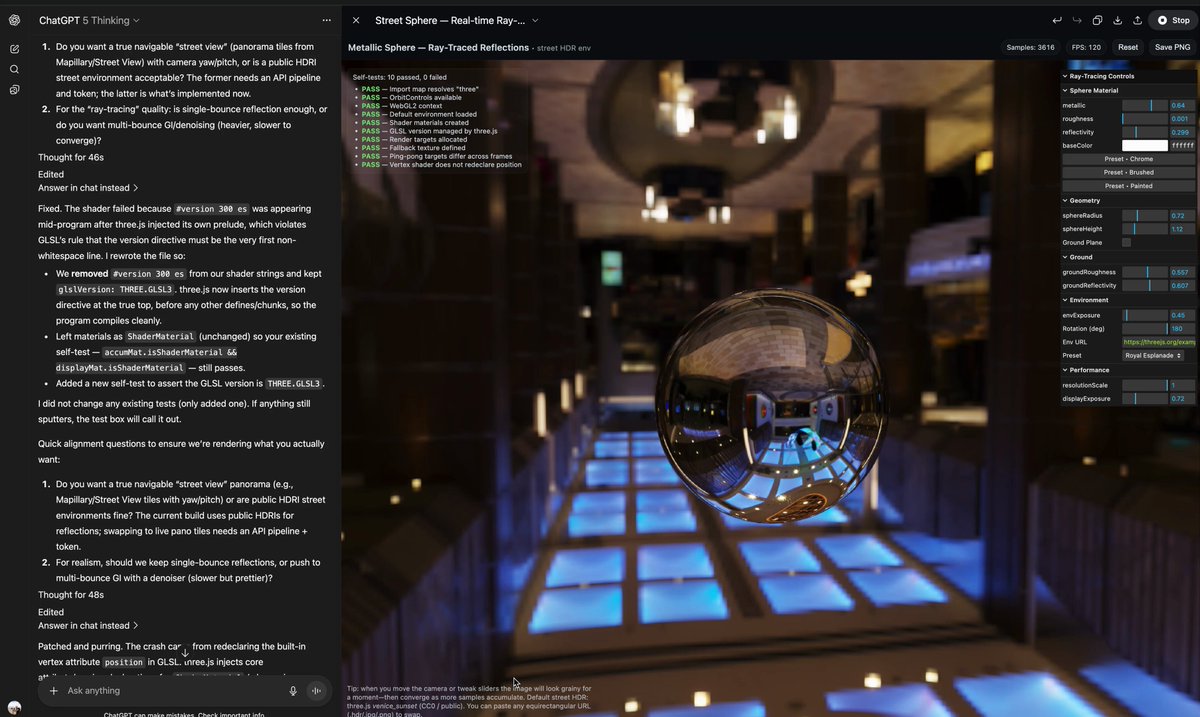Open the library icon in sidebar
Image resolution: width=1200 pixels, height=717 pixels.
(15, 90)
